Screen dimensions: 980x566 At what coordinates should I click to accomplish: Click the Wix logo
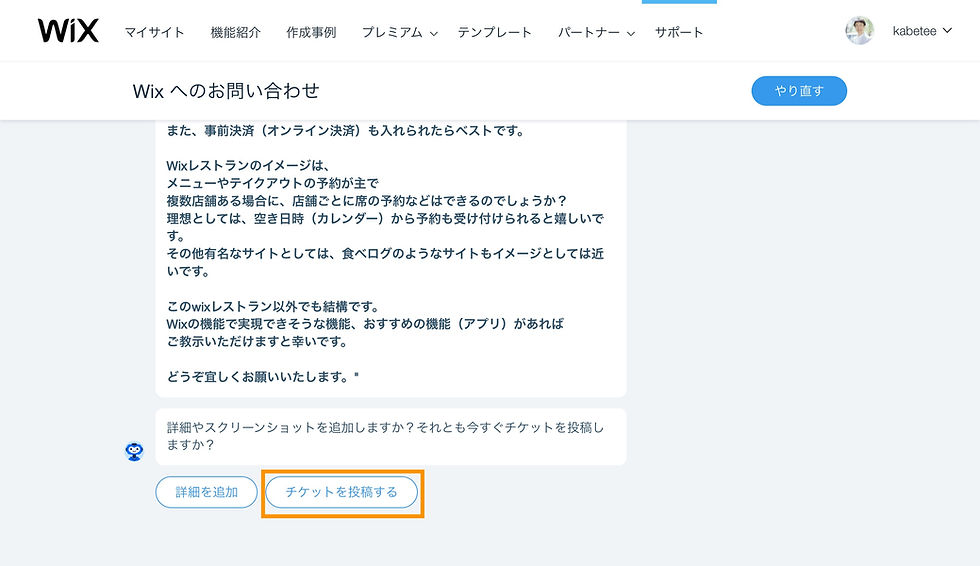(68, 31)
